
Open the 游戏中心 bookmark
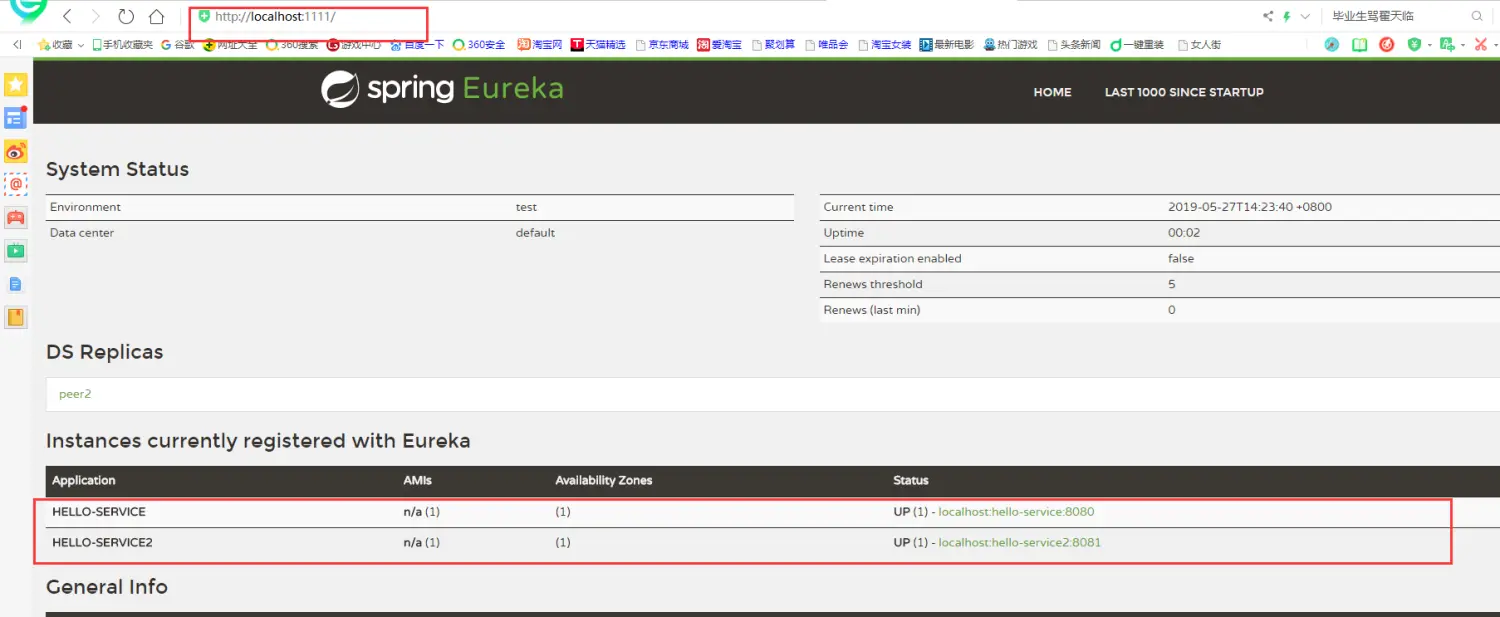pyautogui.click(x=354, y=45)
